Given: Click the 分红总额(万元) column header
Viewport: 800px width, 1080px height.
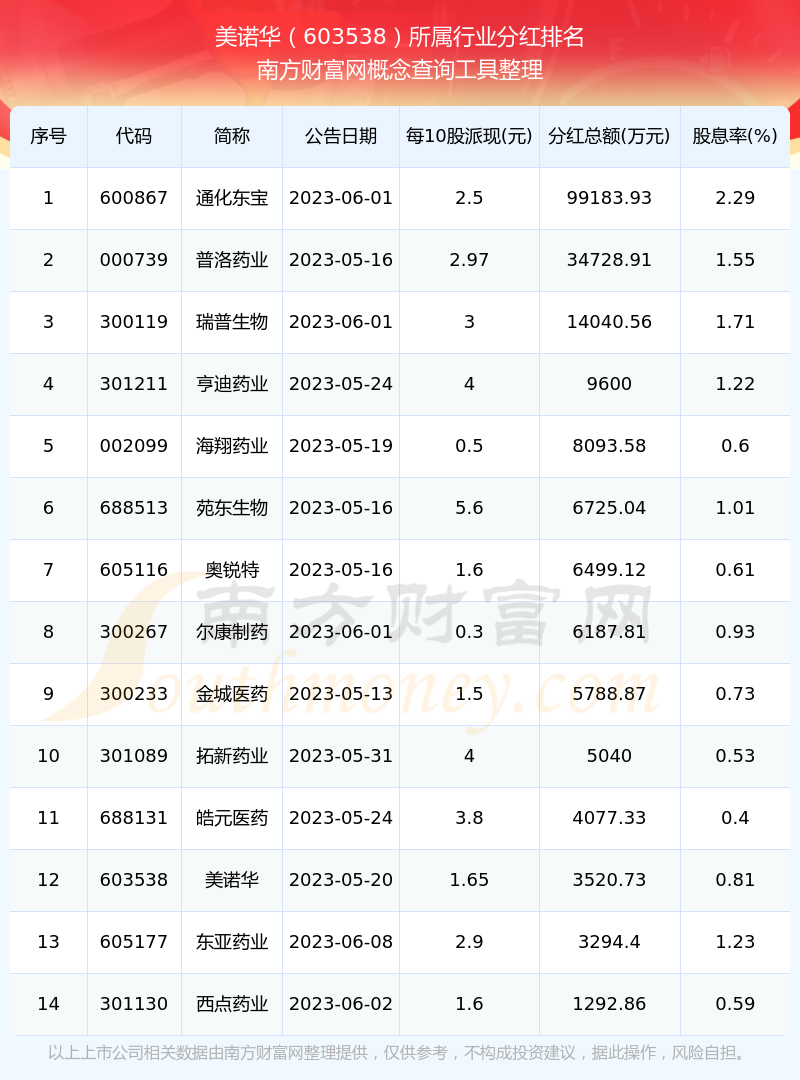Looking at the screenshot, I should click(x=609, y=136).
